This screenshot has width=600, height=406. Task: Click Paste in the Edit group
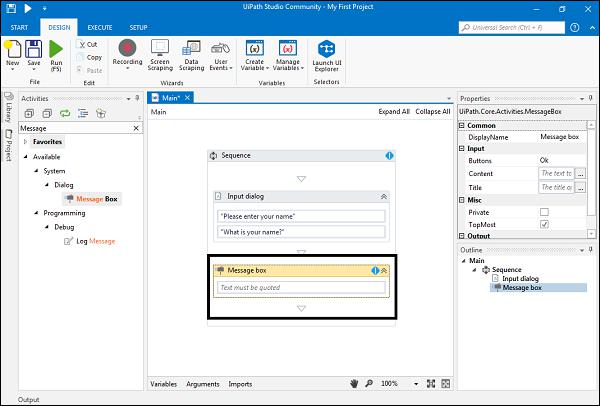click(x=90, y=70)
